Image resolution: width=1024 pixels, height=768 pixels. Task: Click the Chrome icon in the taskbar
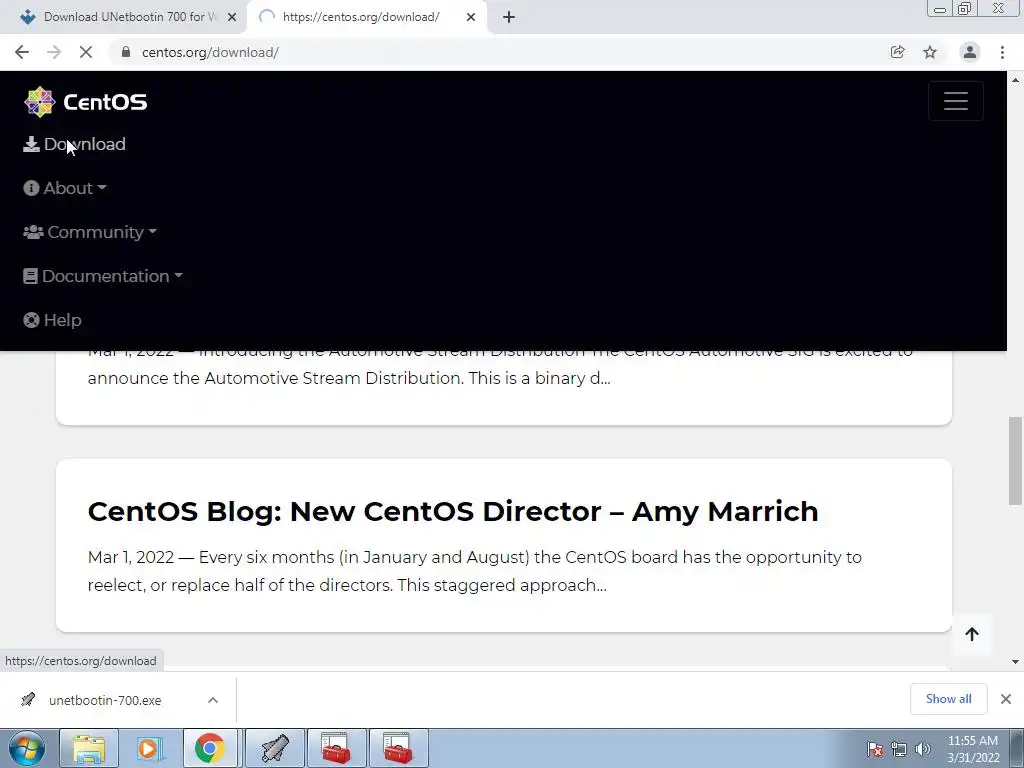pos(210,748)
